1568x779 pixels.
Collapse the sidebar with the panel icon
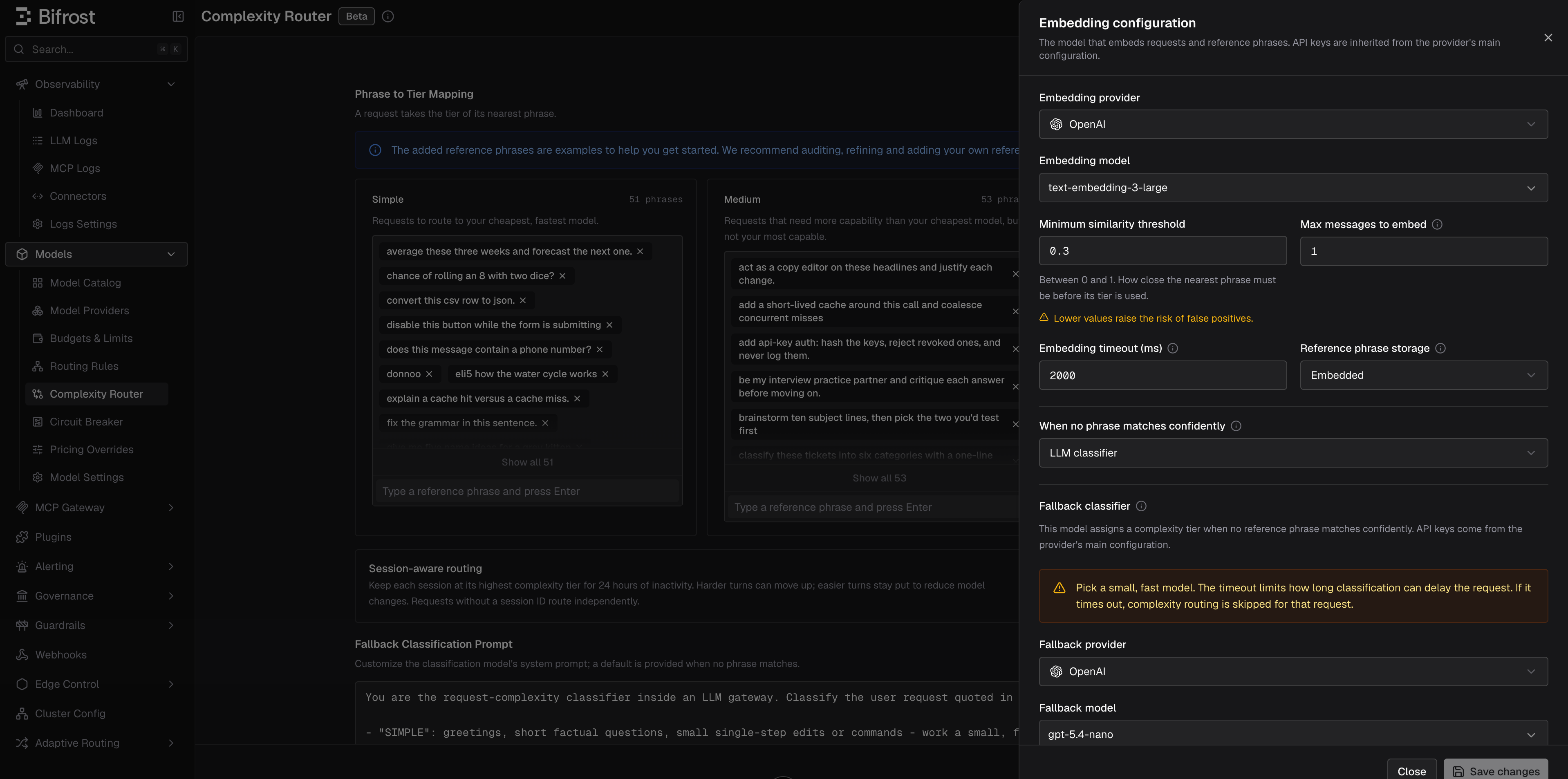click(178, 16)
